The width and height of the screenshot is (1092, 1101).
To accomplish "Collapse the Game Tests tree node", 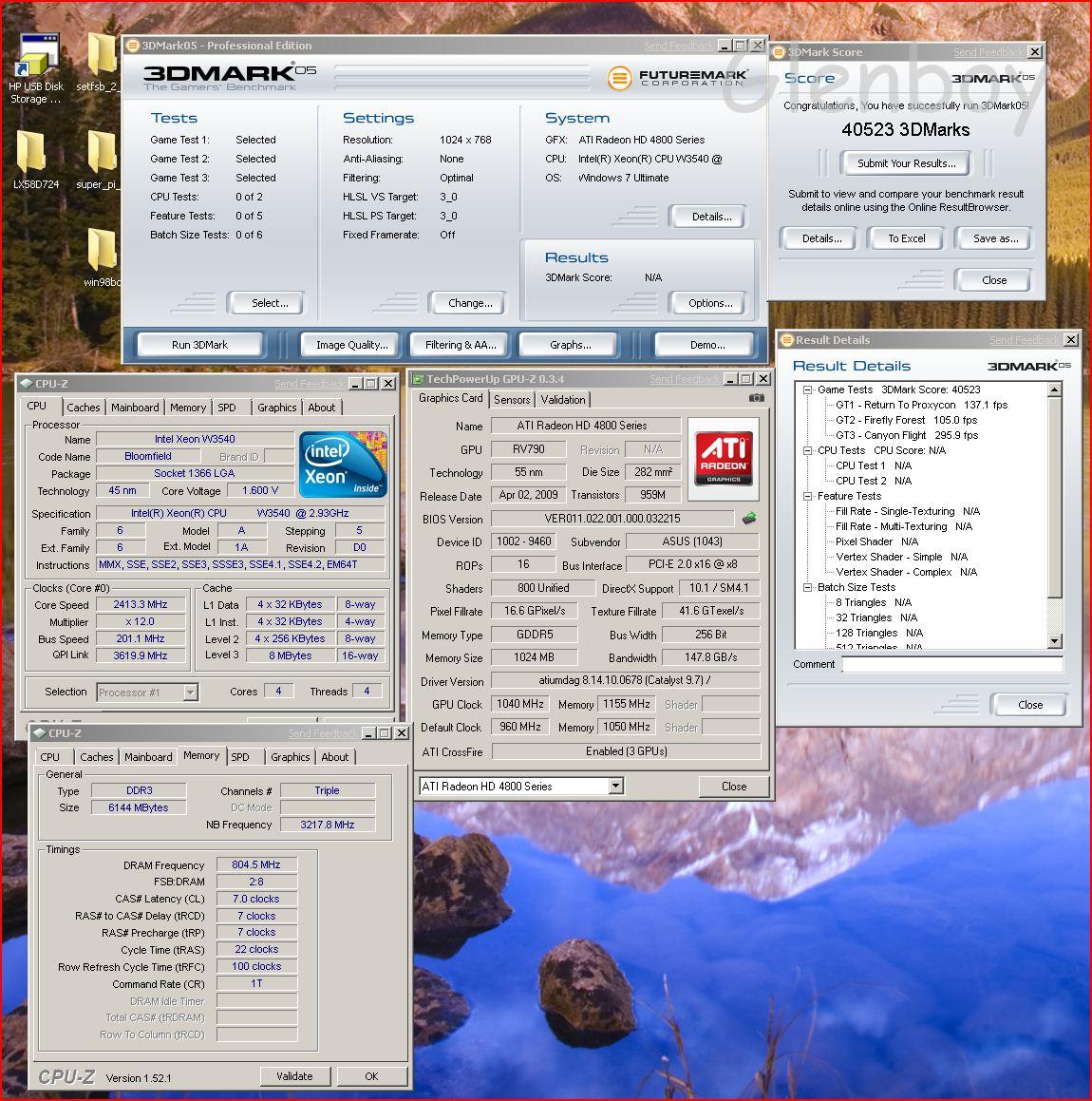I will coord(807,389).
